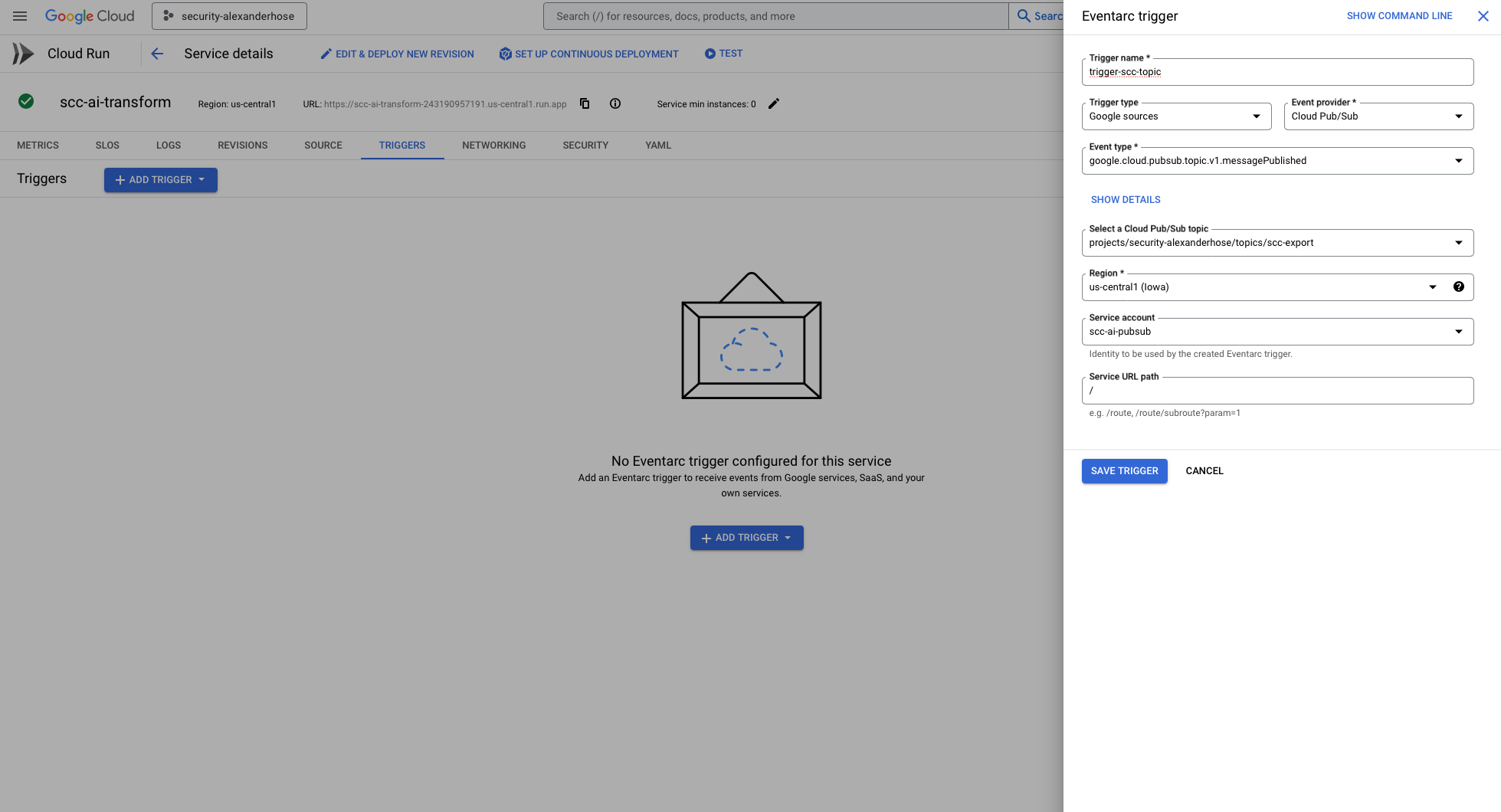
Task: Expand the Service account dropdown
Action: coord(1277,332)
